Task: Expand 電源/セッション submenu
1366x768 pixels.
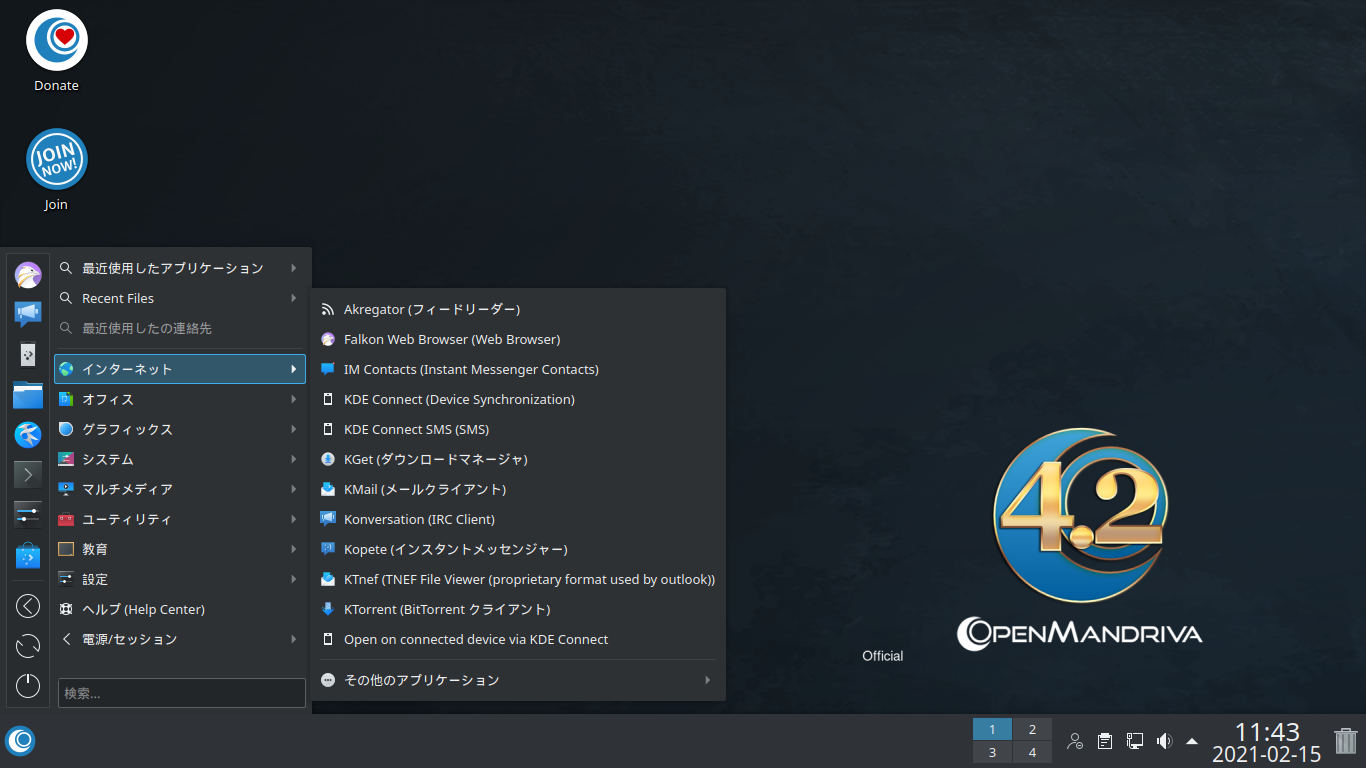Action: 180,639
